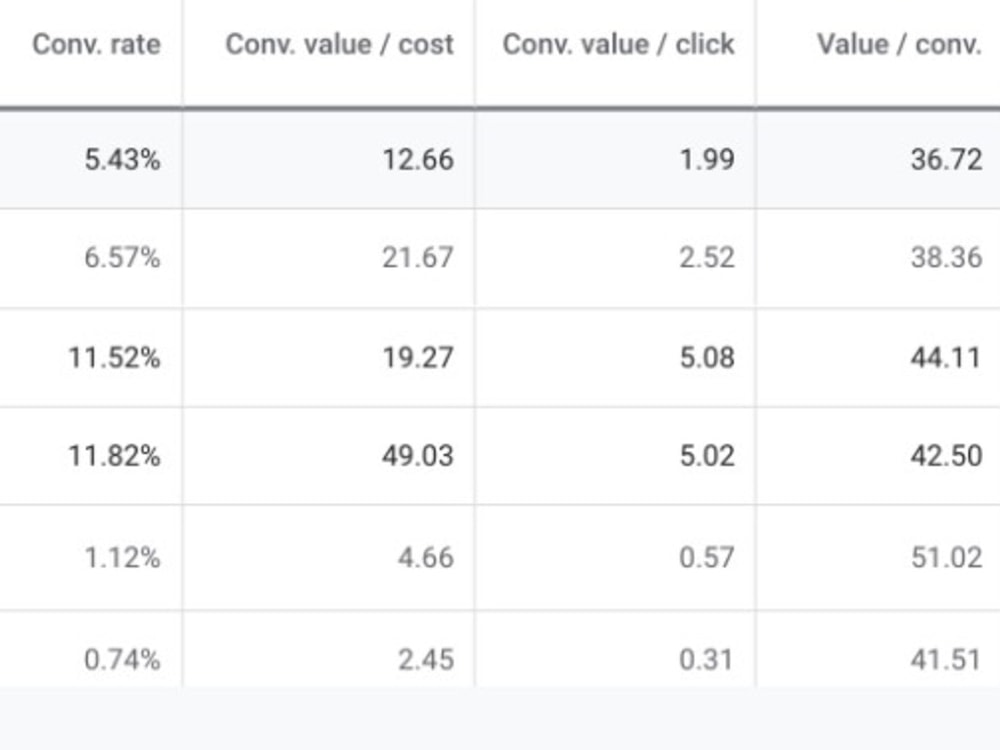
Task: Select the Value / conv. column header
Action: [x=899, y=45]
